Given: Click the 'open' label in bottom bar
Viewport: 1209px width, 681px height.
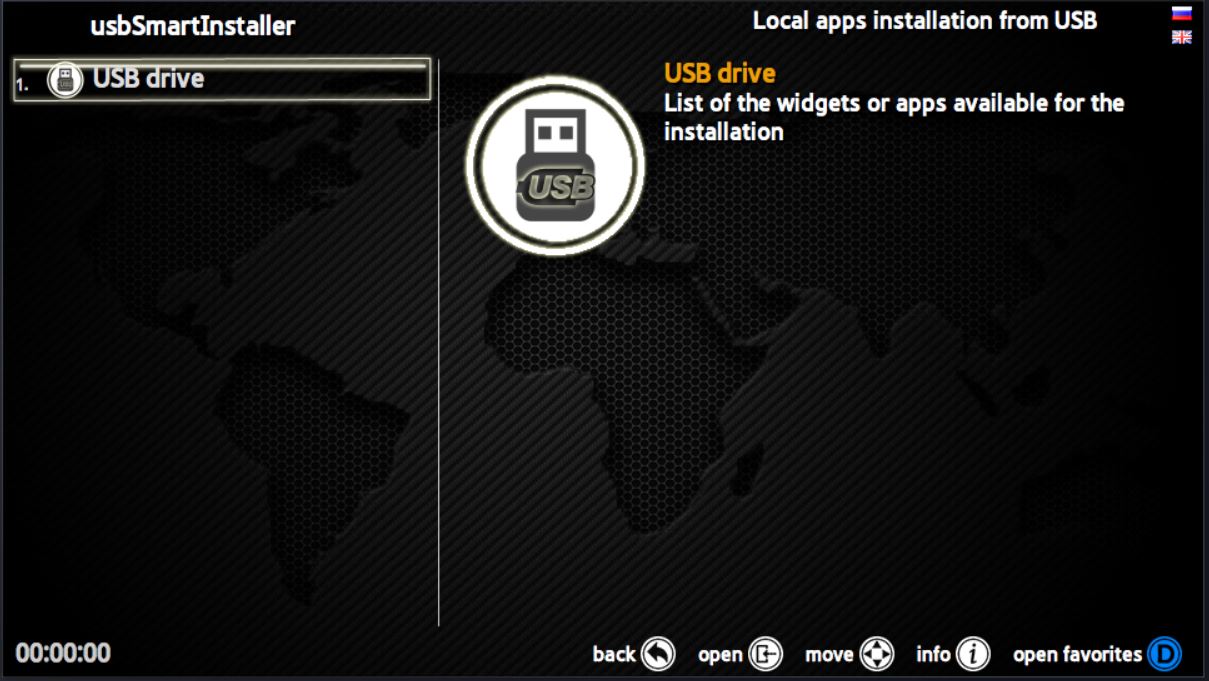Looking at the screenshot, I should click(x=720, y=655).
